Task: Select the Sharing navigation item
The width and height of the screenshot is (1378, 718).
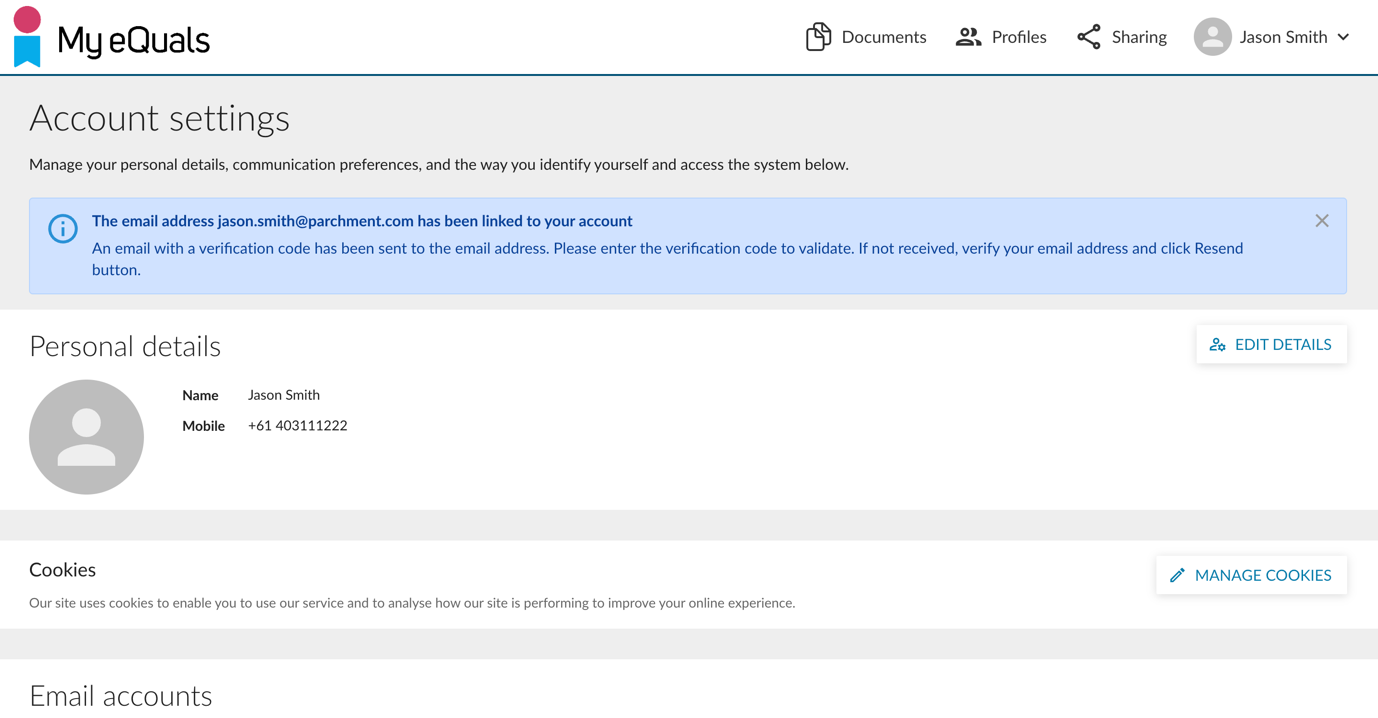Action: tap(1122, 37)
